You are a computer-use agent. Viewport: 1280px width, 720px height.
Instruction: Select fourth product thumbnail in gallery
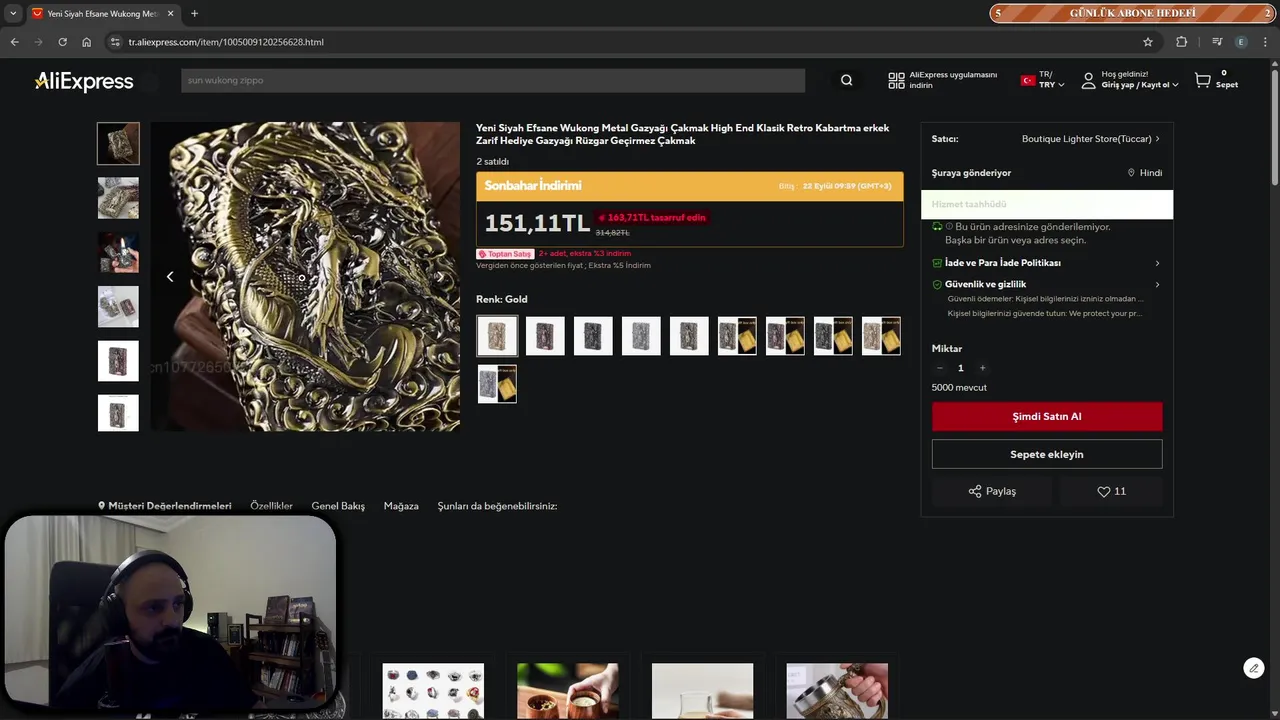(118, 307)
